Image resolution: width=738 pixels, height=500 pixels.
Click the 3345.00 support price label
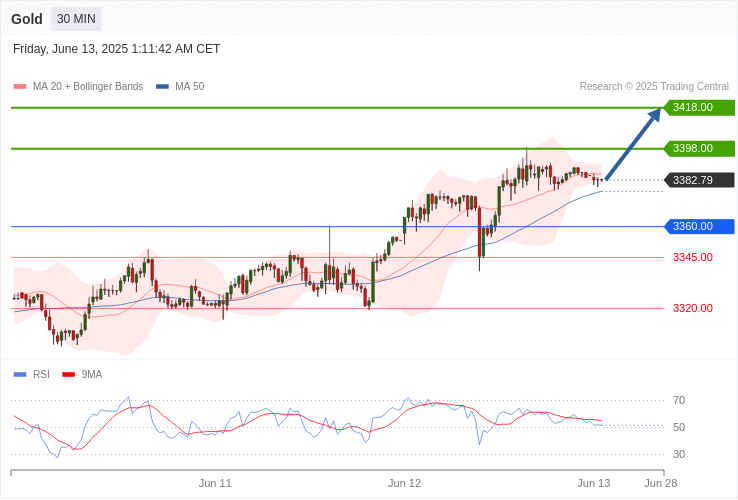[x=693, y=258]
